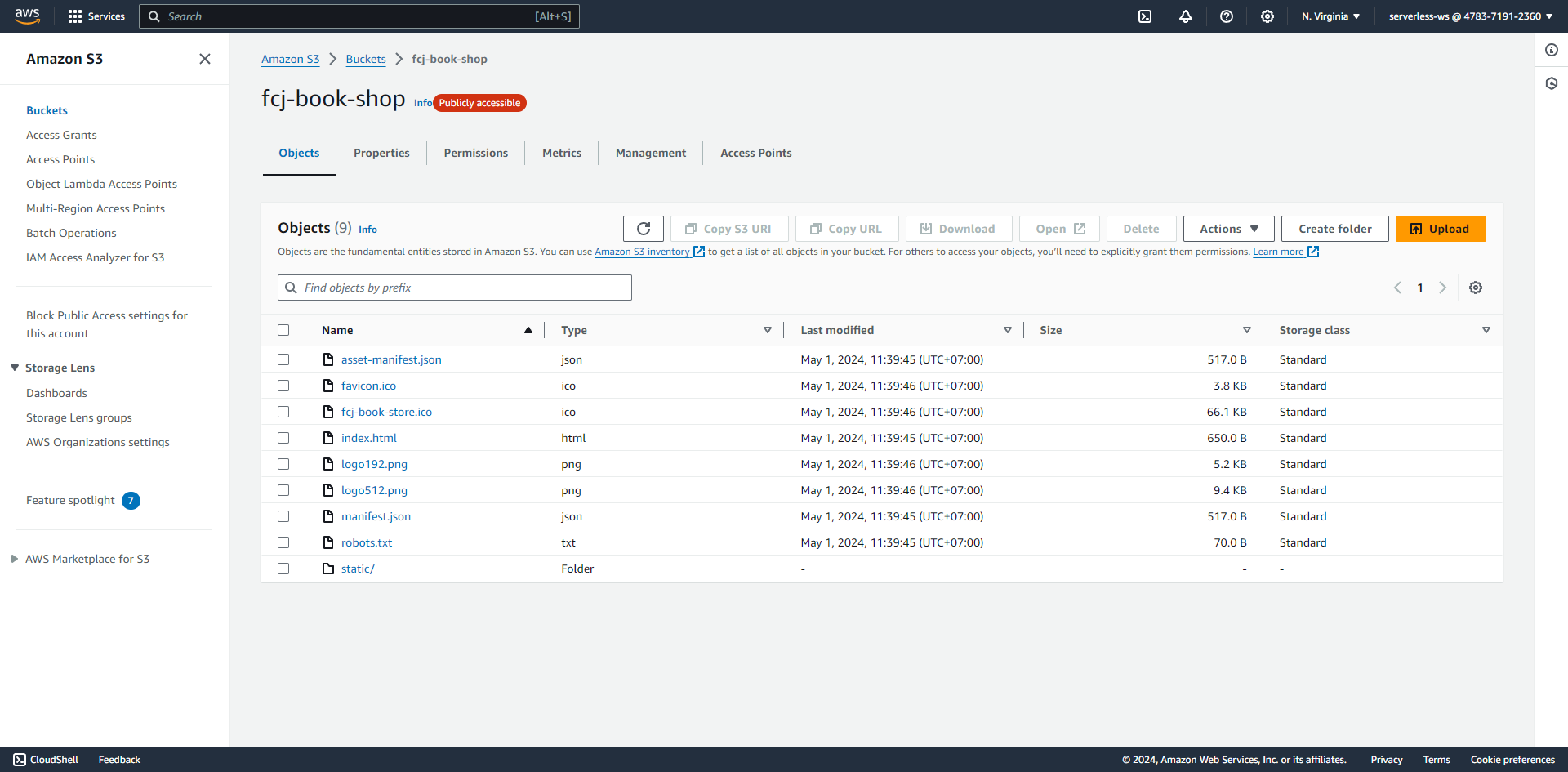Go to previous page of objects
Image resolution: width=1568 pixels, height=772 pixels.
(1397, 288)
